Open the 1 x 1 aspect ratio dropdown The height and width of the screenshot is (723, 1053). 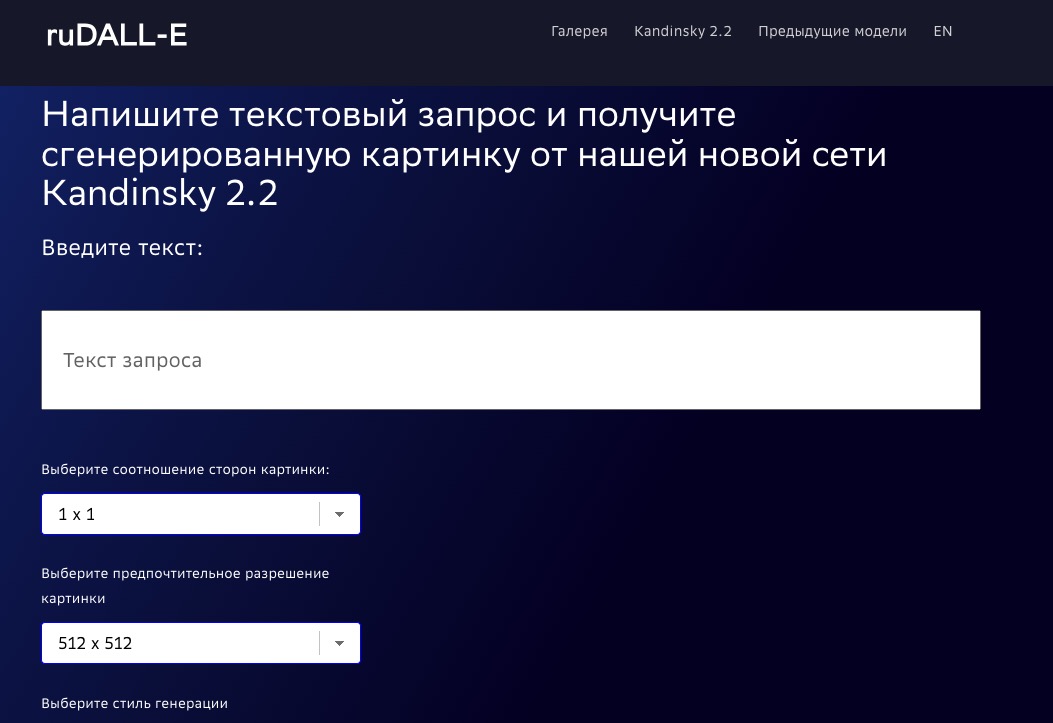coord(201,514)
